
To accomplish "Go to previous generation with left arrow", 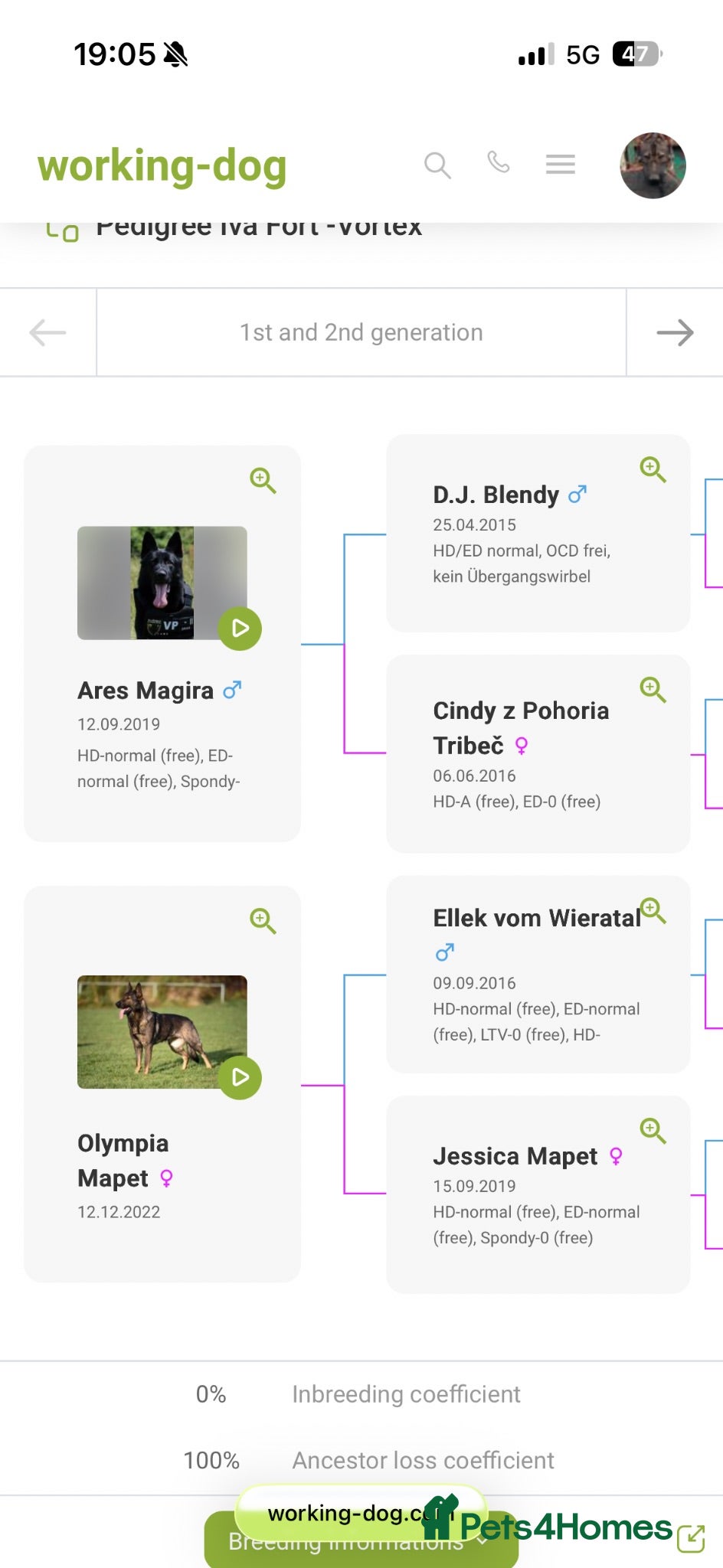I will [47, 332].
